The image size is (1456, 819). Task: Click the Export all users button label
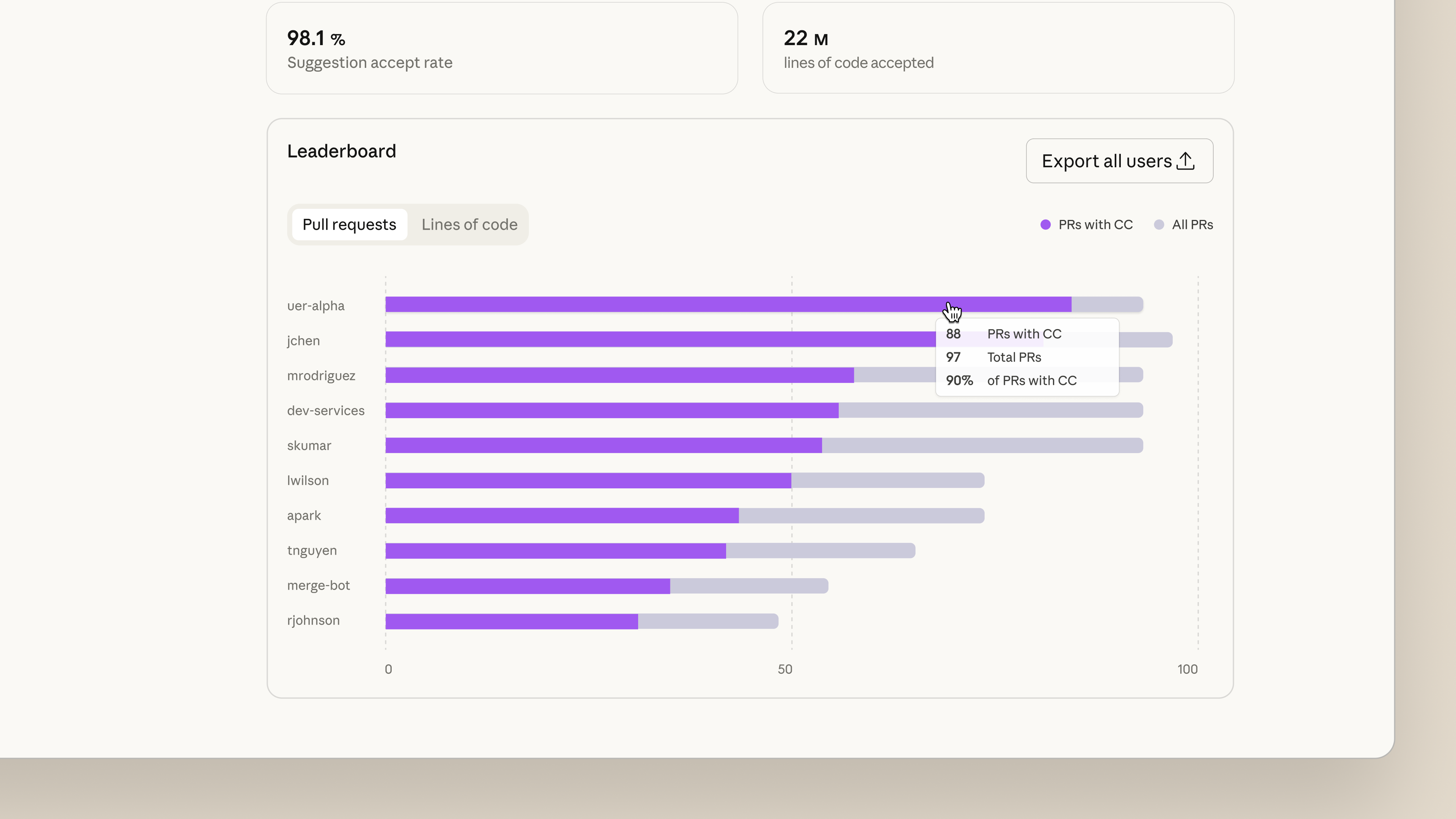[1106, 161]
